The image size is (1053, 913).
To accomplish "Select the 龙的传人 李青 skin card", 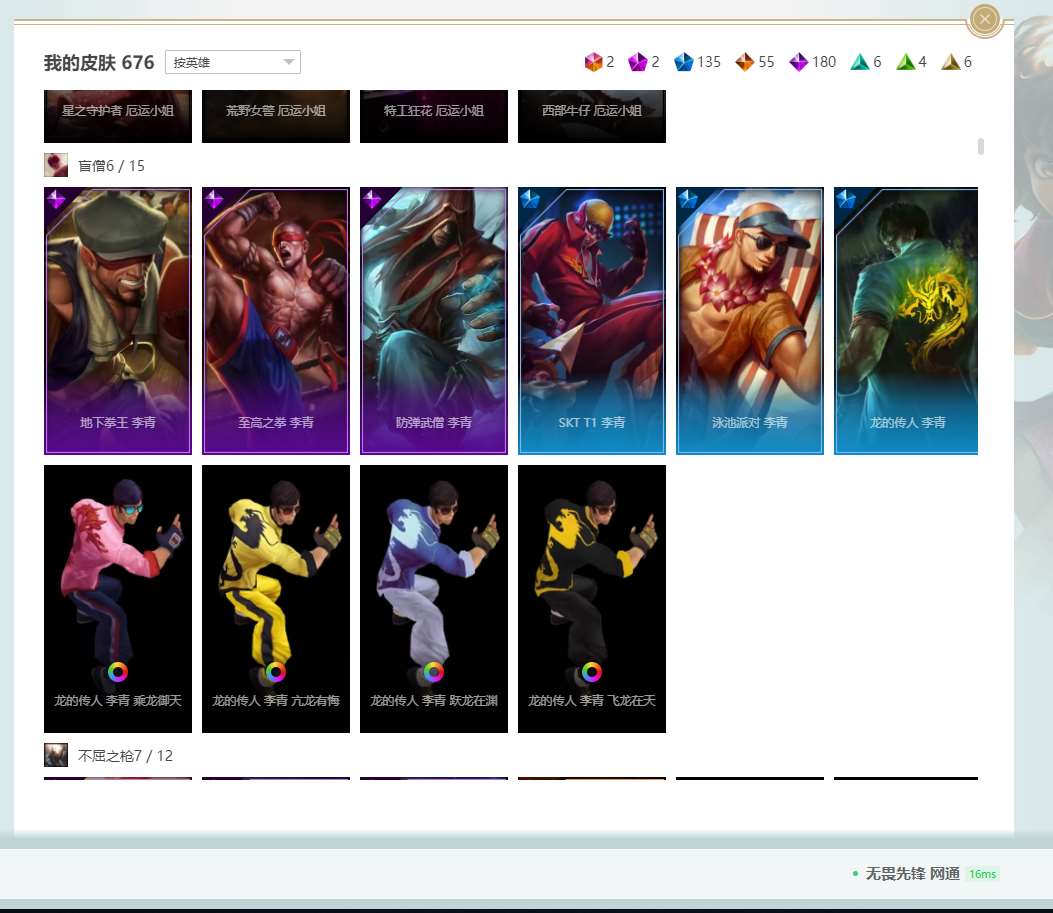I will [906, 321].
